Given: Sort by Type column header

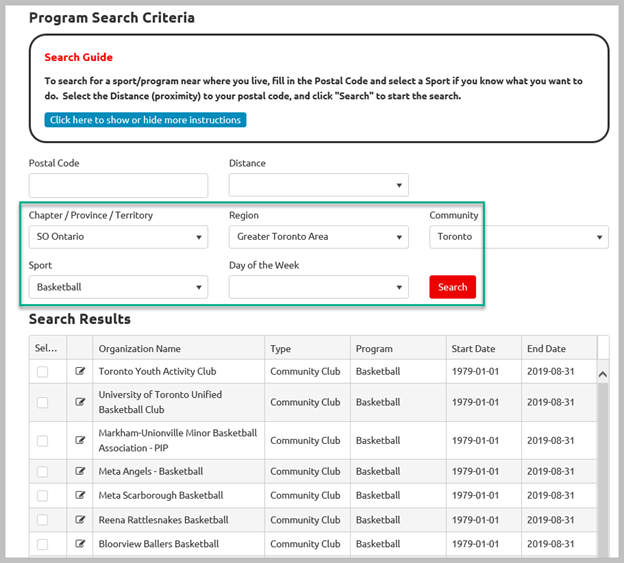Looking at the screenshot, I should click(307, 348).
